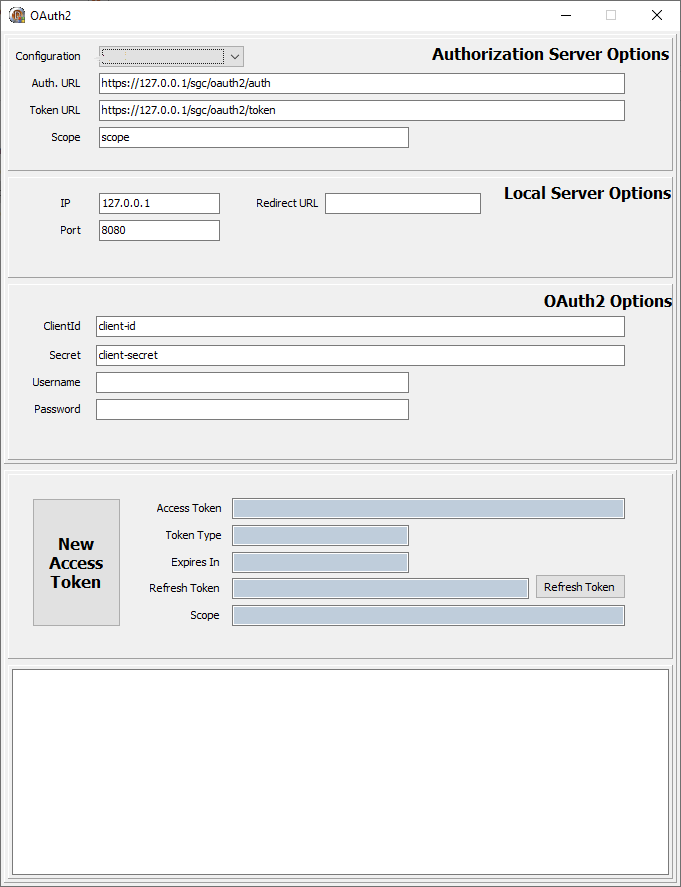Click the Redirect URL input box
681x887 pixels.
[x=402, y=203]
